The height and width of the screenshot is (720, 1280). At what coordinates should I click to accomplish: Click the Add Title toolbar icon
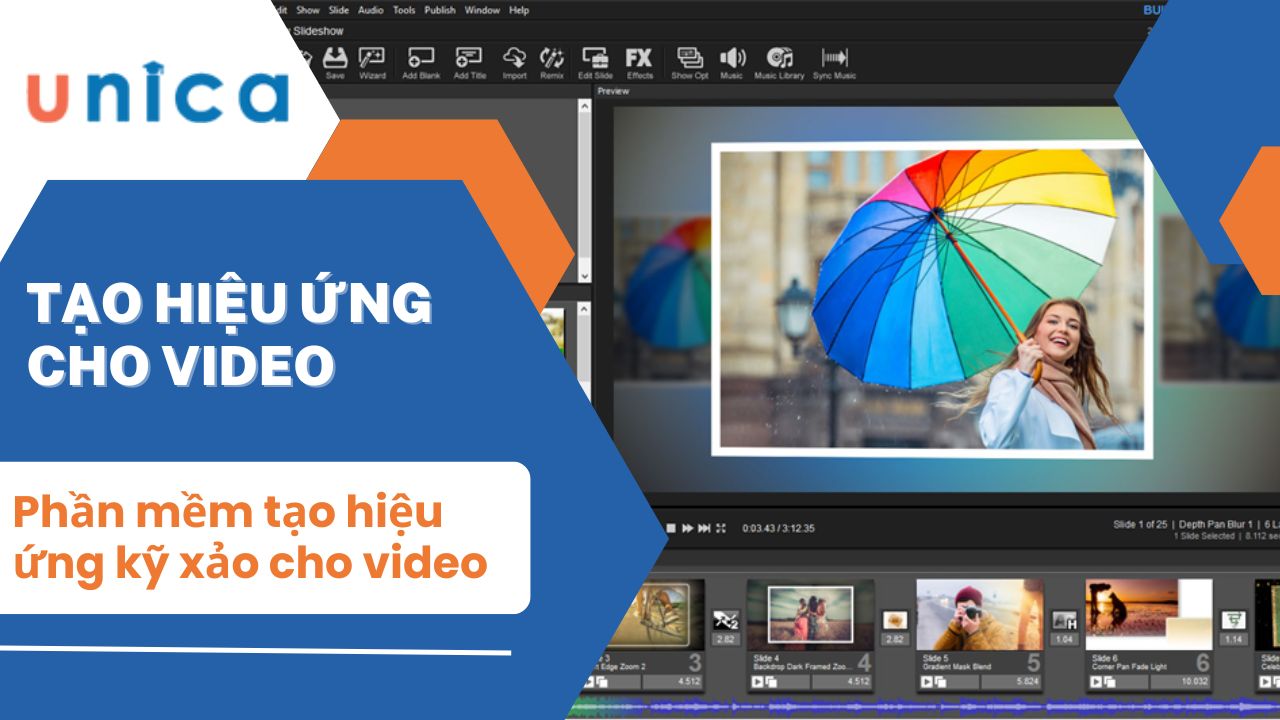pos(469,62)
